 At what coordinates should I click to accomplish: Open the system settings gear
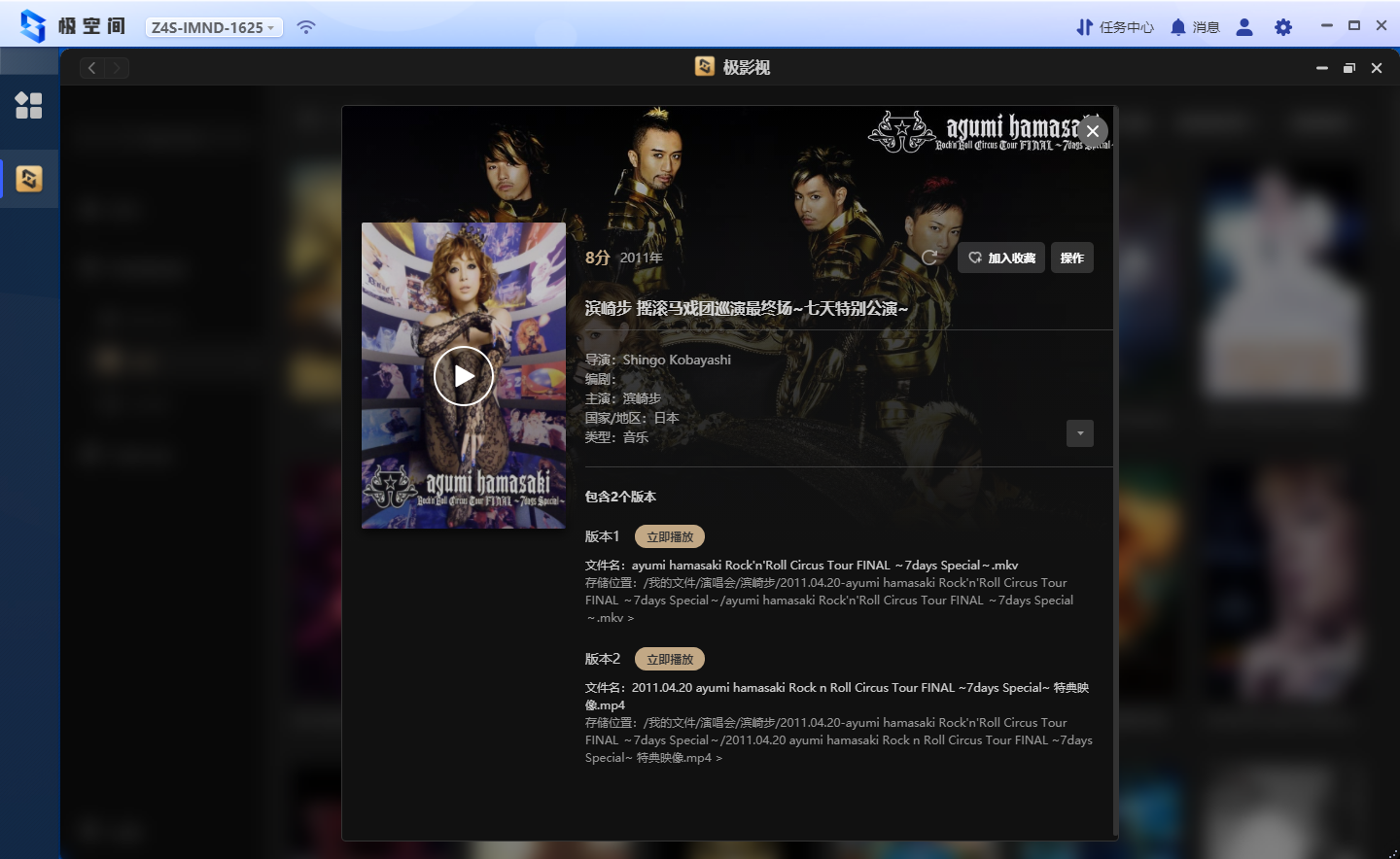(1283, 27)
